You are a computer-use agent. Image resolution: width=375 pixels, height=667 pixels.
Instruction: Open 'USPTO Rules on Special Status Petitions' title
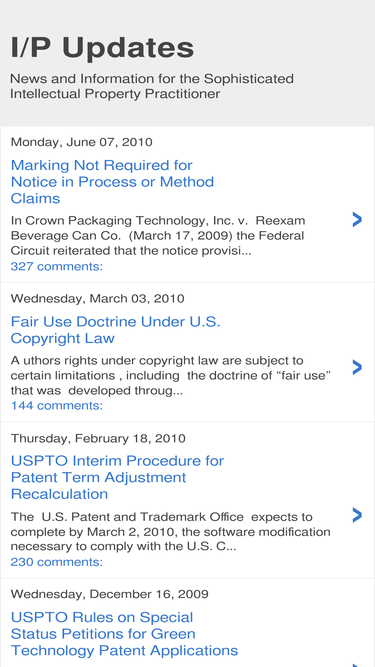pos(124,634)
